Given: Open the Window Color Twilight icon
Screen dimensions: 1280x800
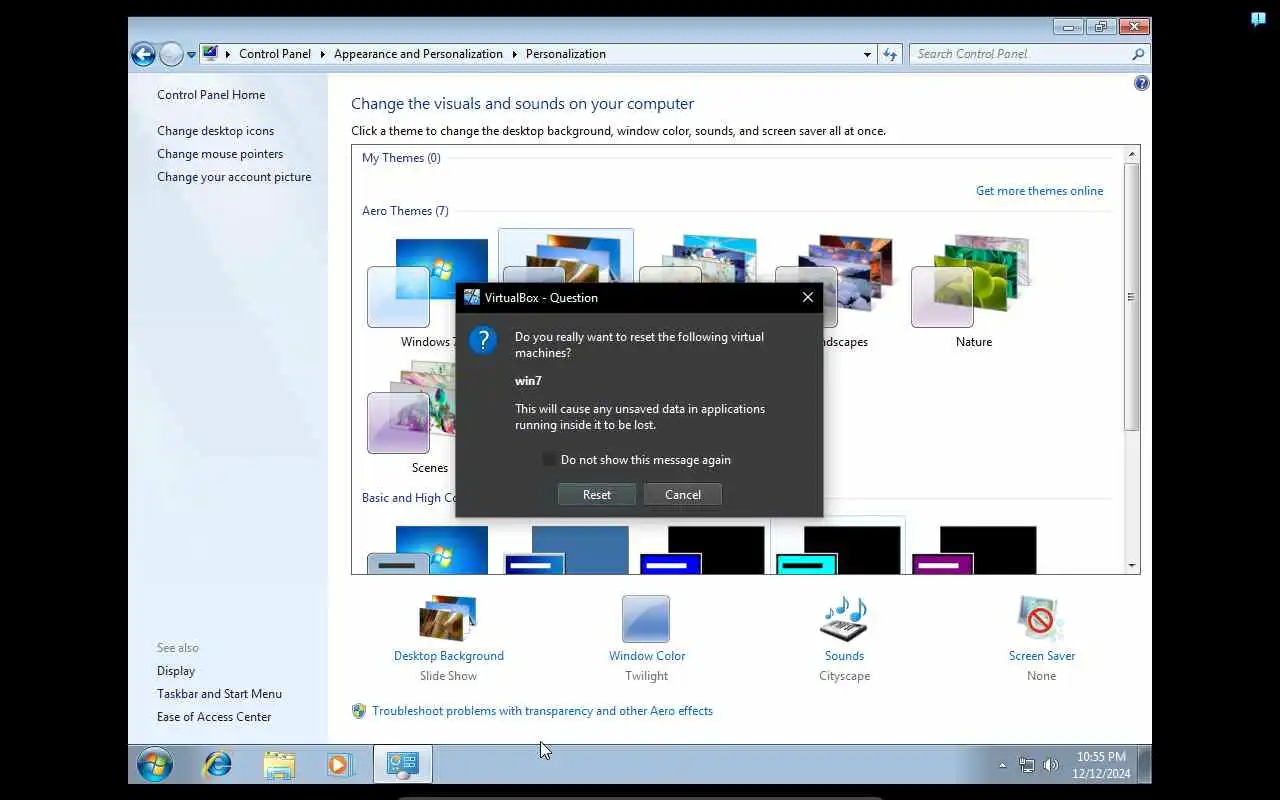Looking at the screenshot, I should [646, 618].
